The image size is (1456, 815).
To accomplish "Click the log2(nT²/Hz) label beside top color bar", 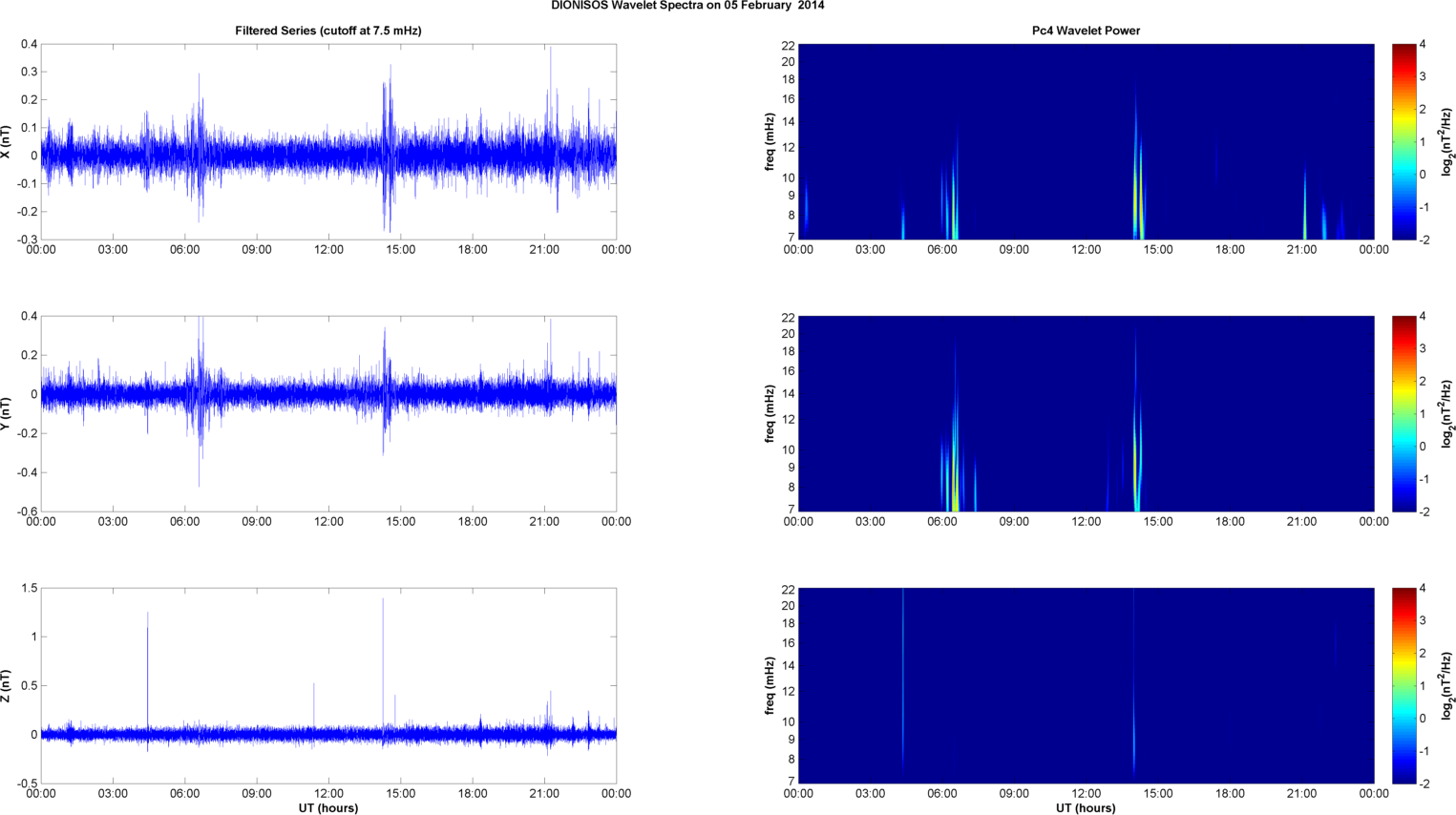I will (1447, 142).
